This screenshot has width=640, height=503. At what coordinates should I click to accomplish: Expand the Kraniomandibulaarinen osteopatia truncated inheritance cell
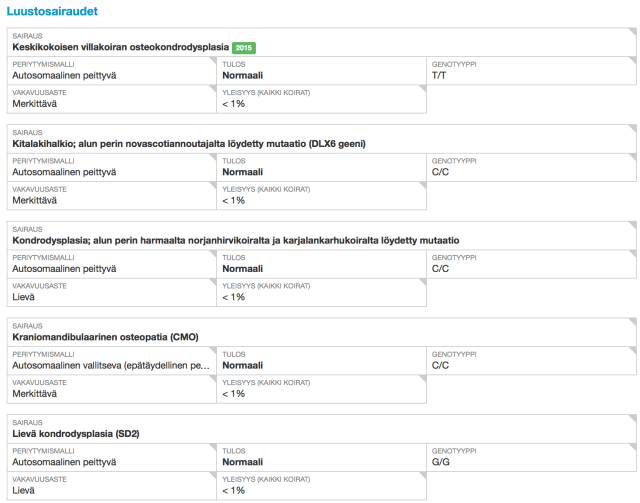point(110,366)
